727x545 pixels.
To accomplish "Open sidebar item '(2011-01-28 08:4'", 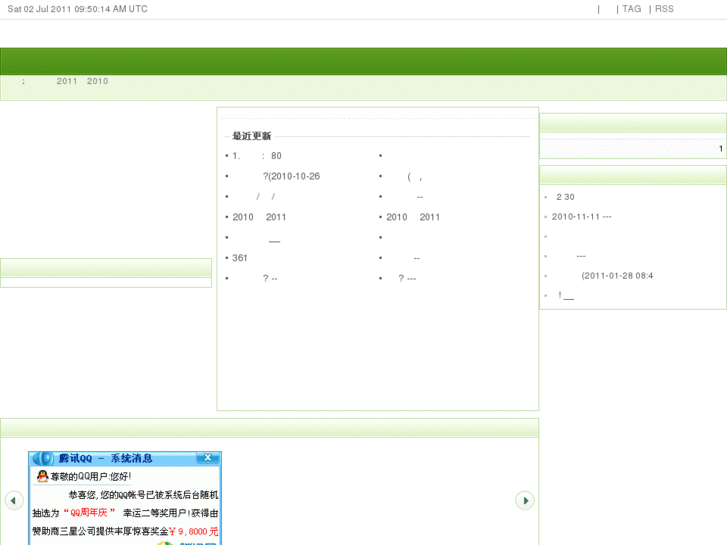I will [617, 276].
